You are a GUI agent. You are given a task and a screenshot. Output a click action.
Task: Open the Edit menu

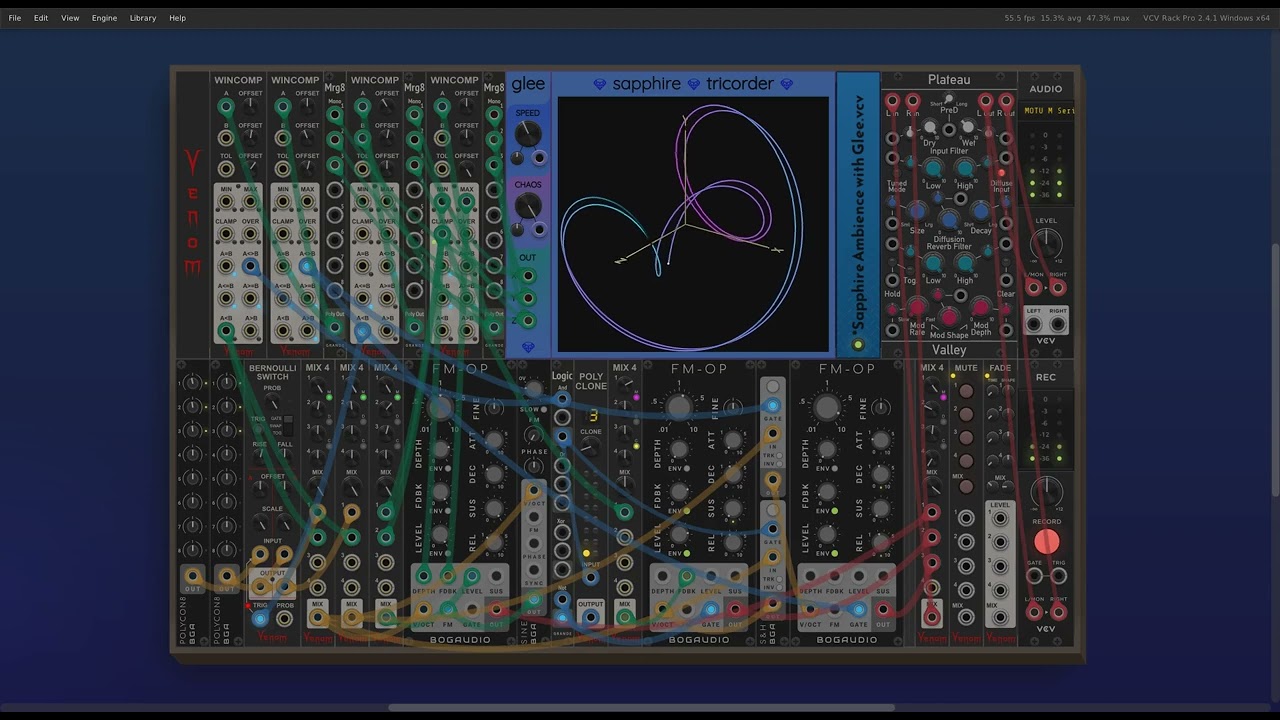pyautogui.click(x=41, y=18)
